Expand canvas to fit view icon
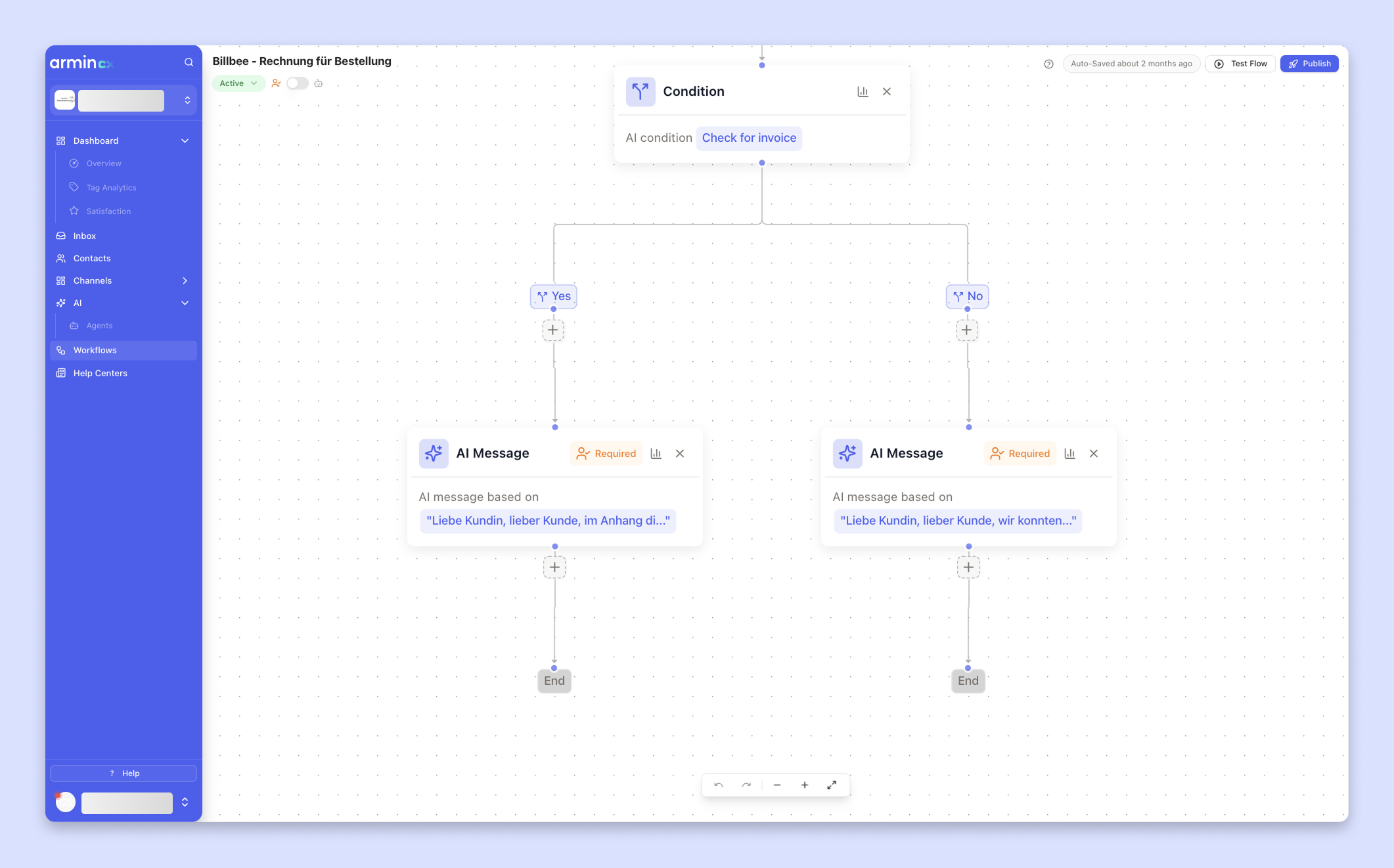Viewport: 1394px width, 868px height. coord(832,785)
